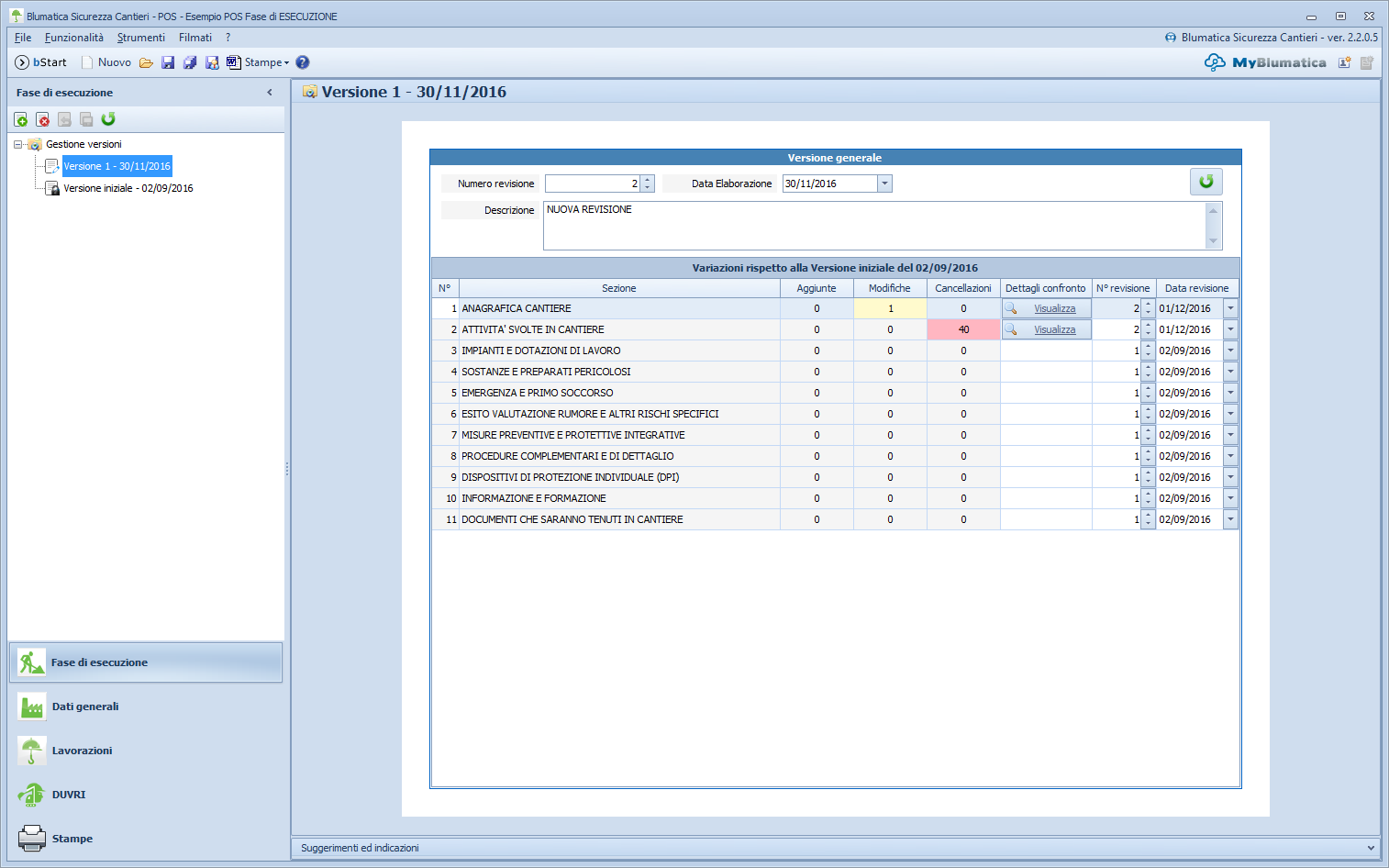
Task: Click the delete version icon
Action: pos(42,119)
